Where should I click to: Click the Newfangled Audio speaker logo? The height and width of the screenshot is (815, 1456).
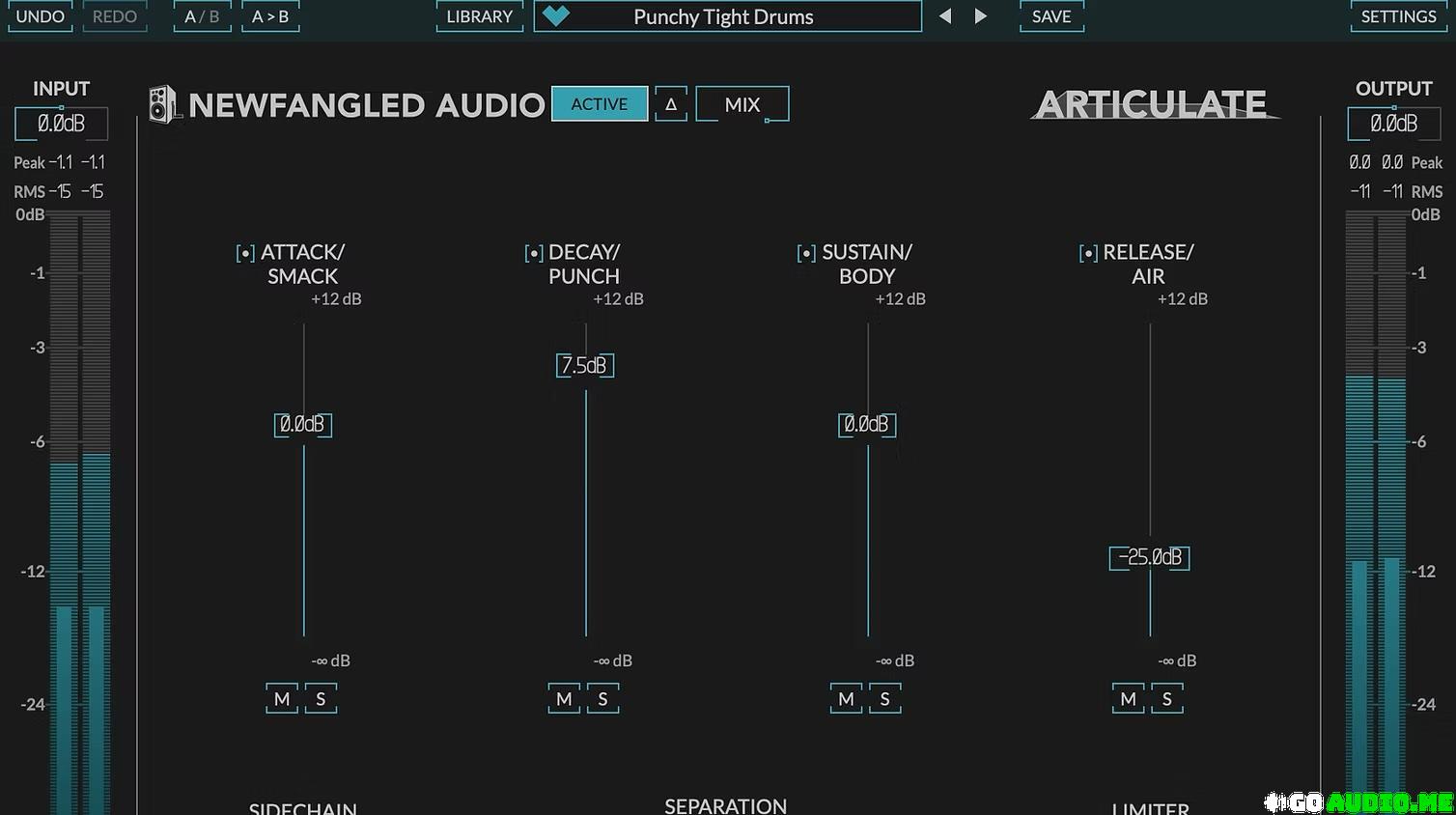click(x=164, y=104)
